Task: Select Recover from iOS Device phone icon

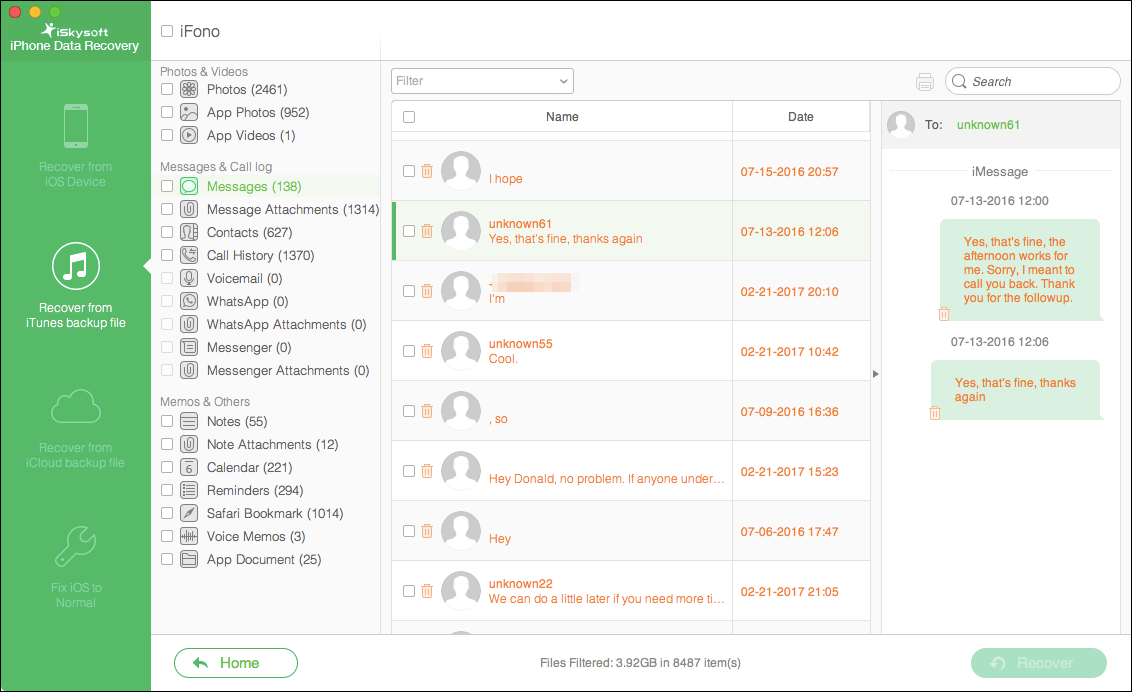Action: click(x=76, y=126)
